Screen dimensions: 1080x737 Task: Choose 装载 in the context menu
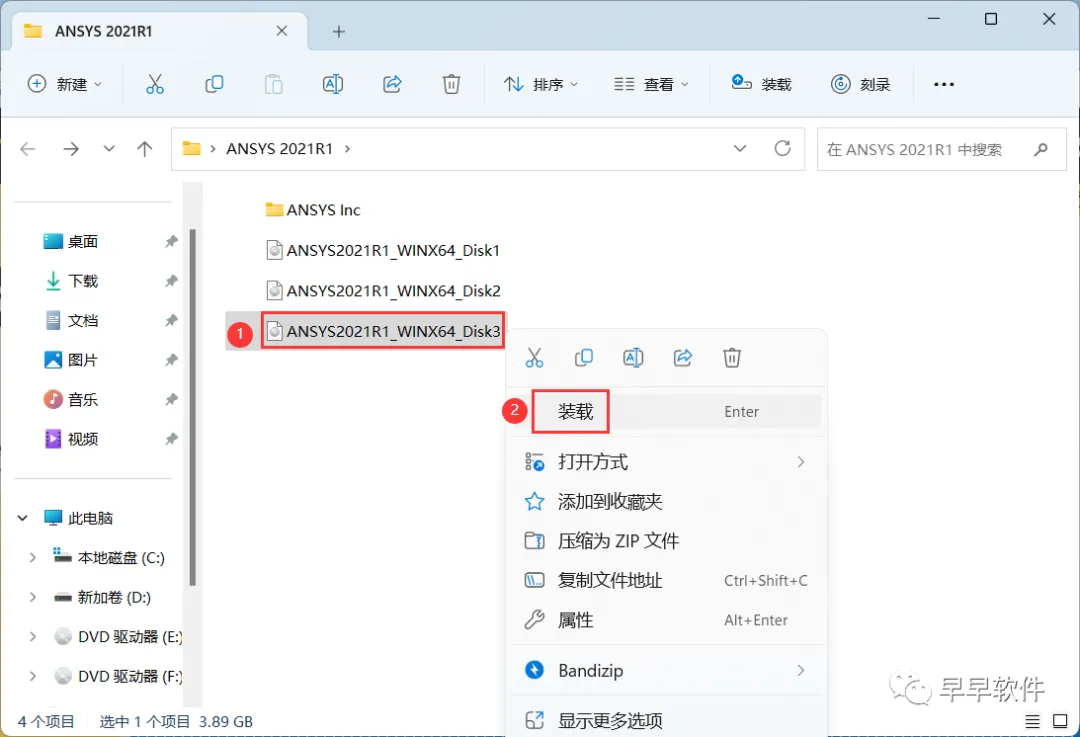pos(667,412)
